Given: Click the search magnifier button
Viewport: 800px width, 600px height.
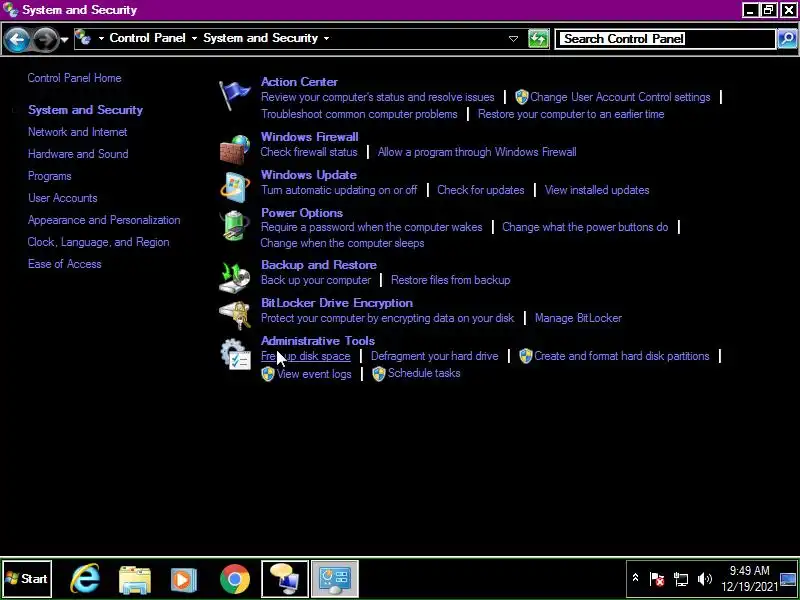Looking at the screenshot, I should tap(788, 39).
